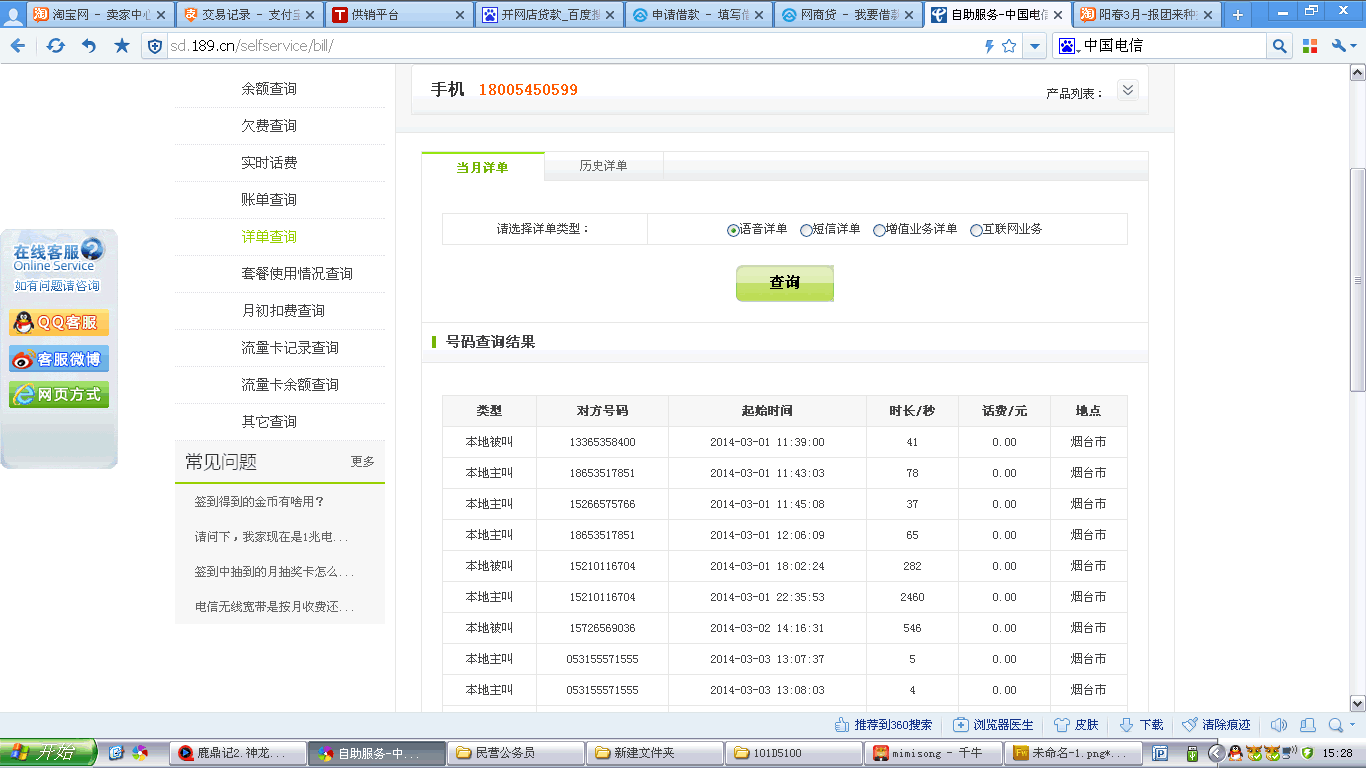Click the bookmark star in toolbar

click(x=122, y=46)
